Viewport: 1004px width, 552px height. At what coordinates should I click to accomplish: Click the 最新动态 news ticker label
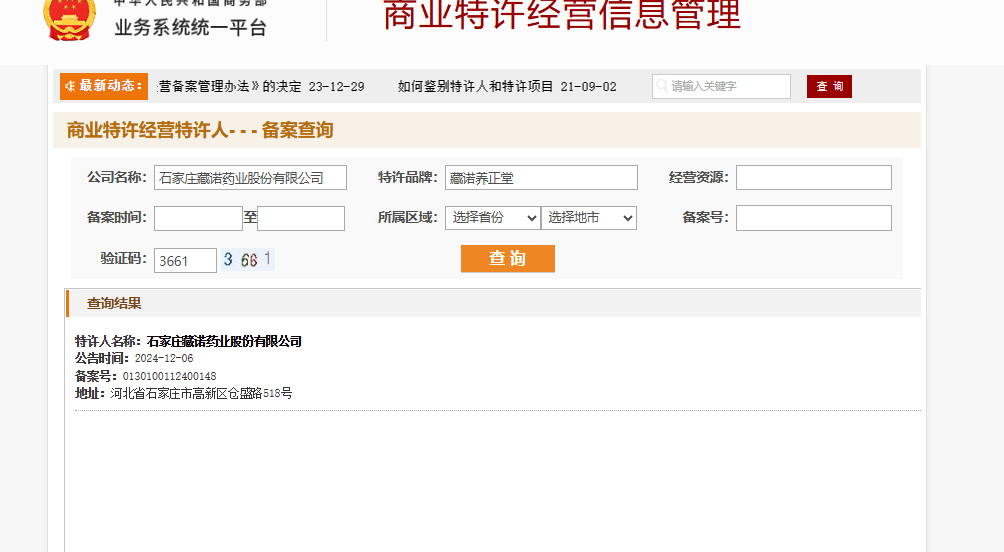point(104,86)
